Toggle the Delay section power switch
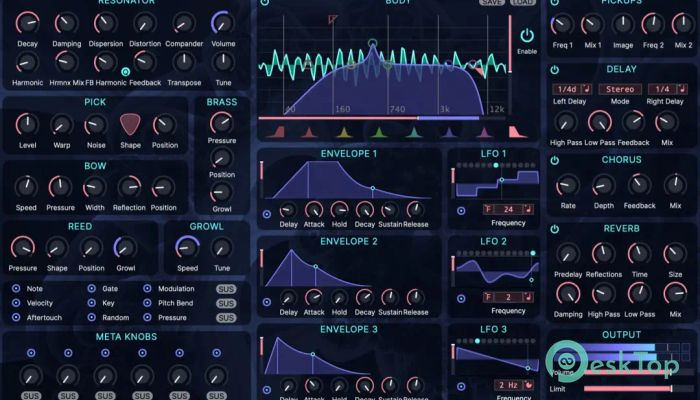The height and width of the screenshot is (400, 700). 555,70
